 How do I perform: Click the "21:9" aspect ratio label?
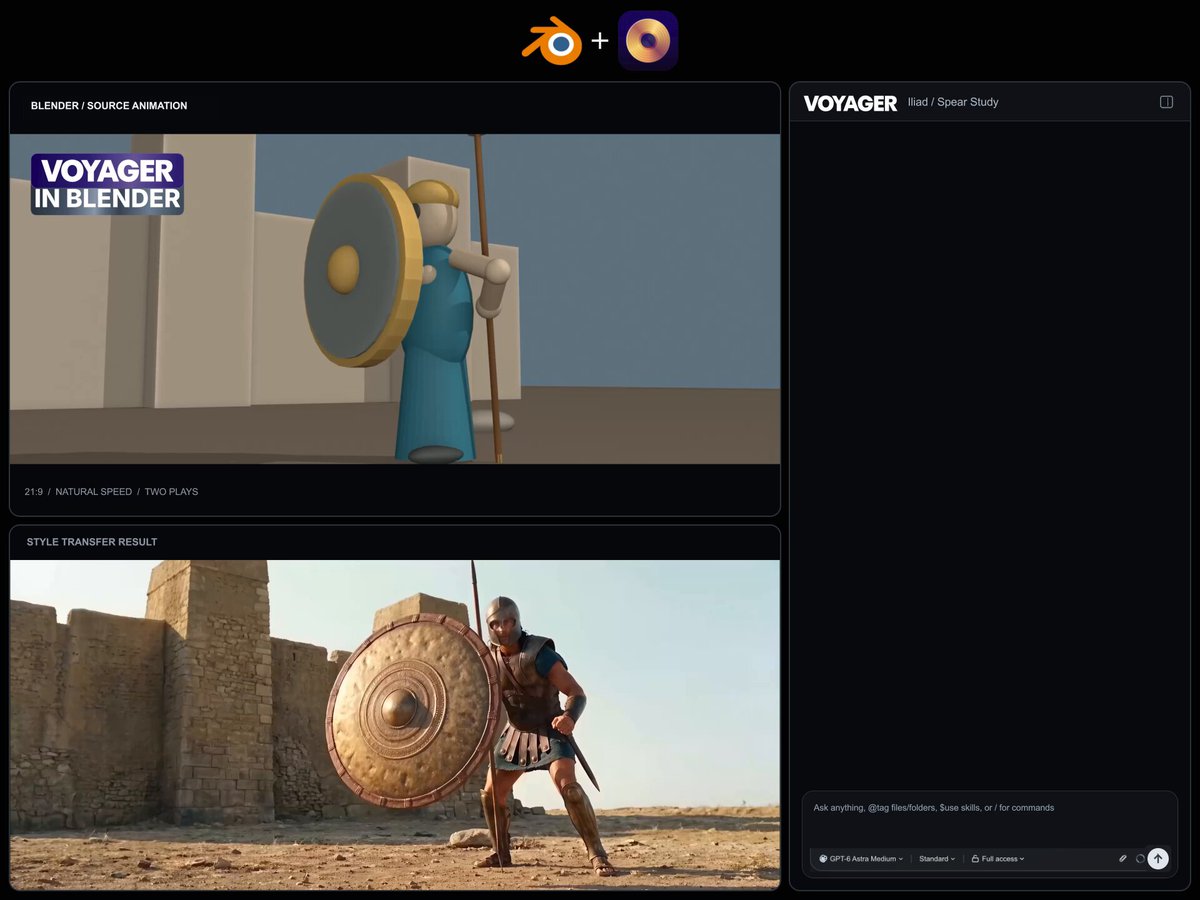(x=34, y=492)
